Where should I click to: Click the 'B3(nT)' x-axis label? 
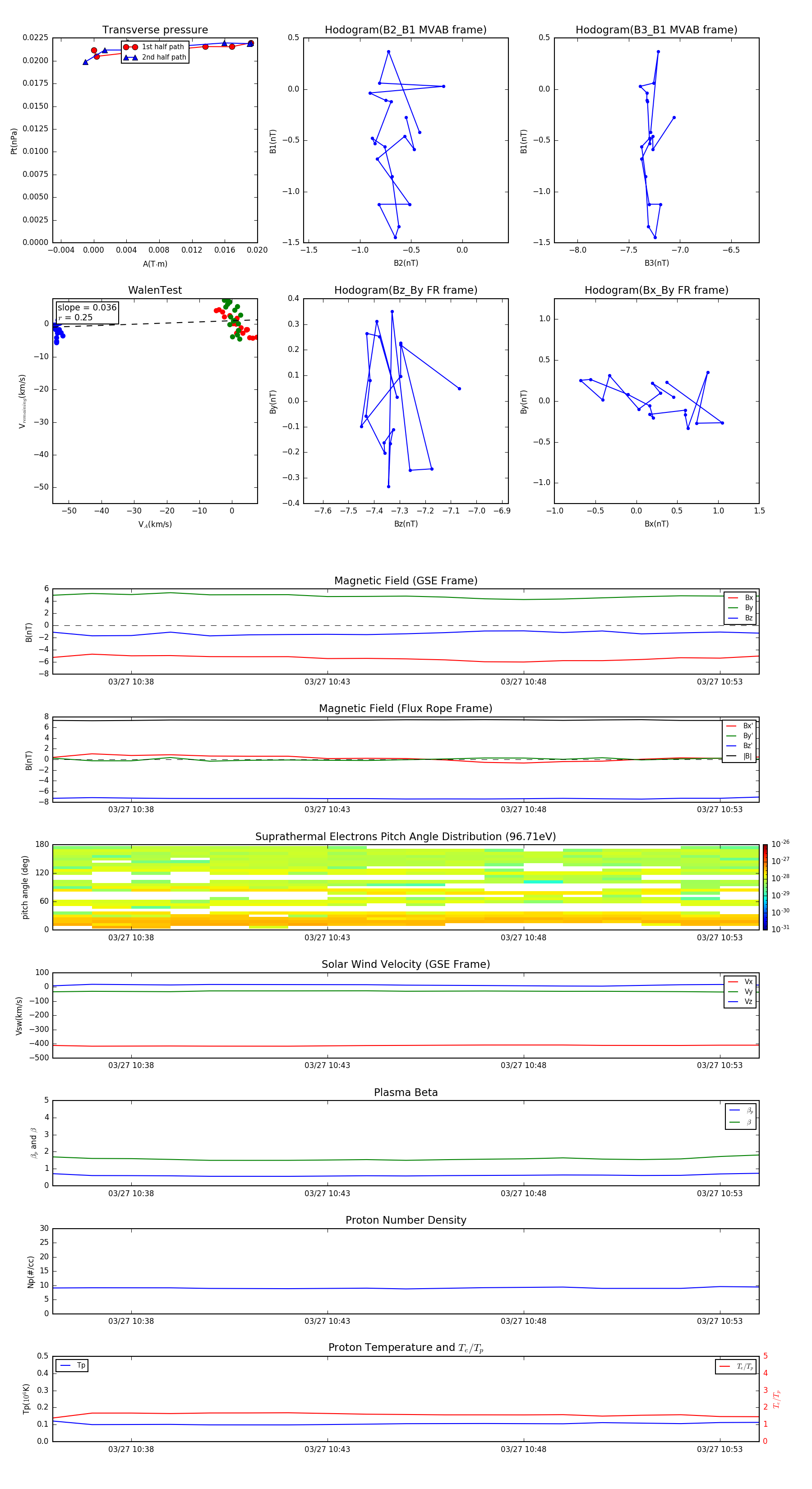tap(656, 263)
